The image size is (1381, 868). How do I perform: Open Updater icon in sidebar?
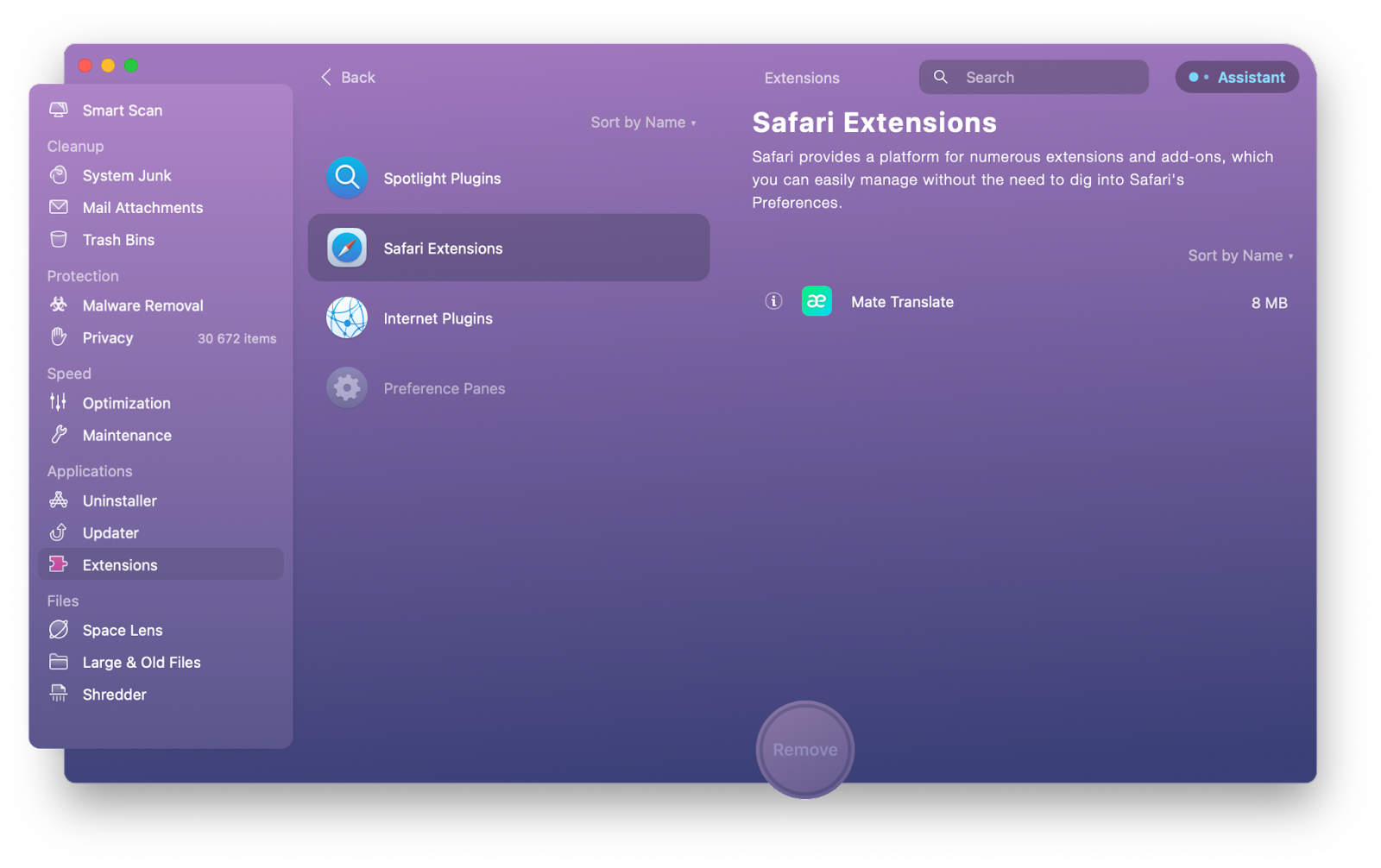click(59, 532)
